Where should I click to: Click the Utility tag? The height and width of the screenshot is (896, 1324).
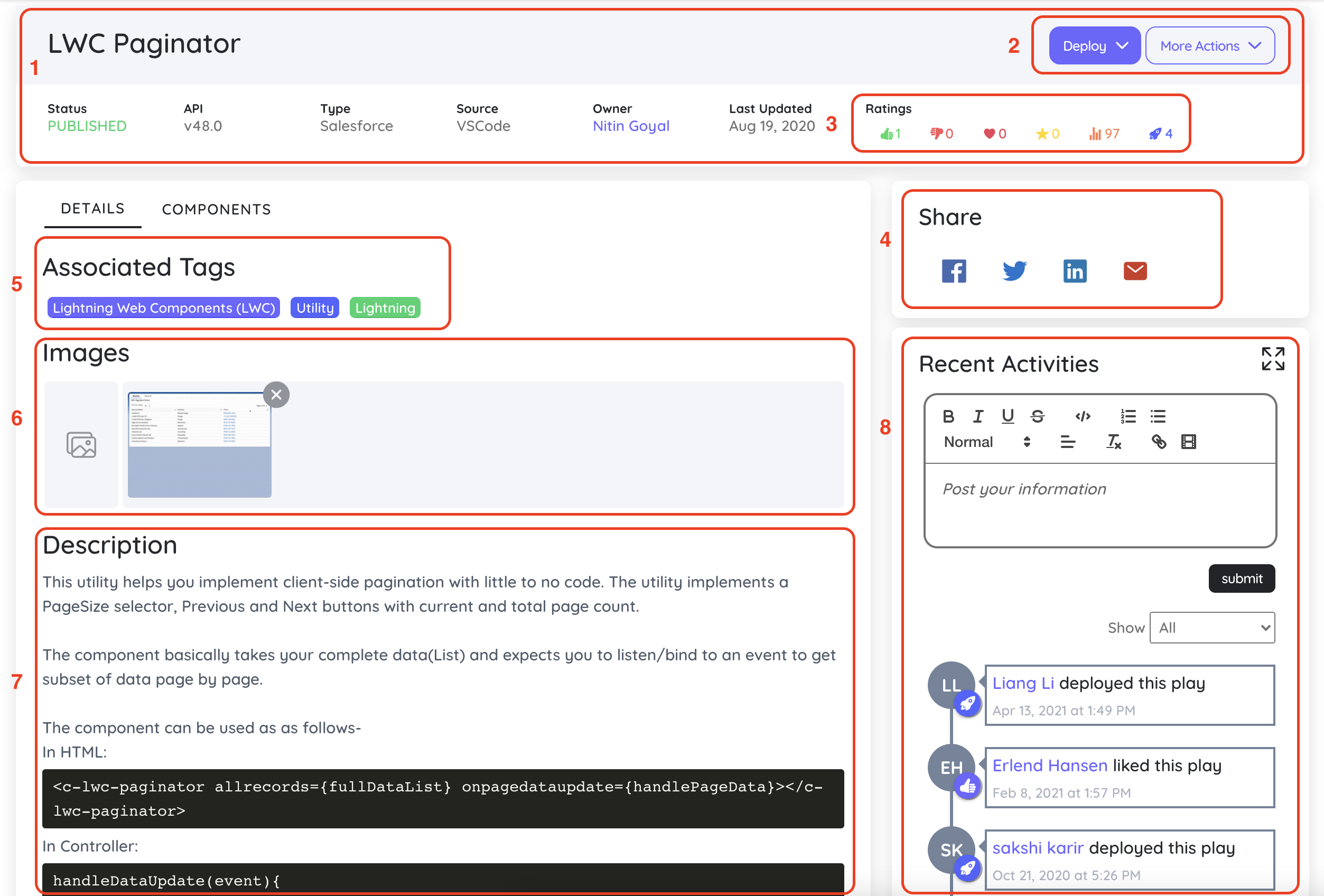[315, 307]
